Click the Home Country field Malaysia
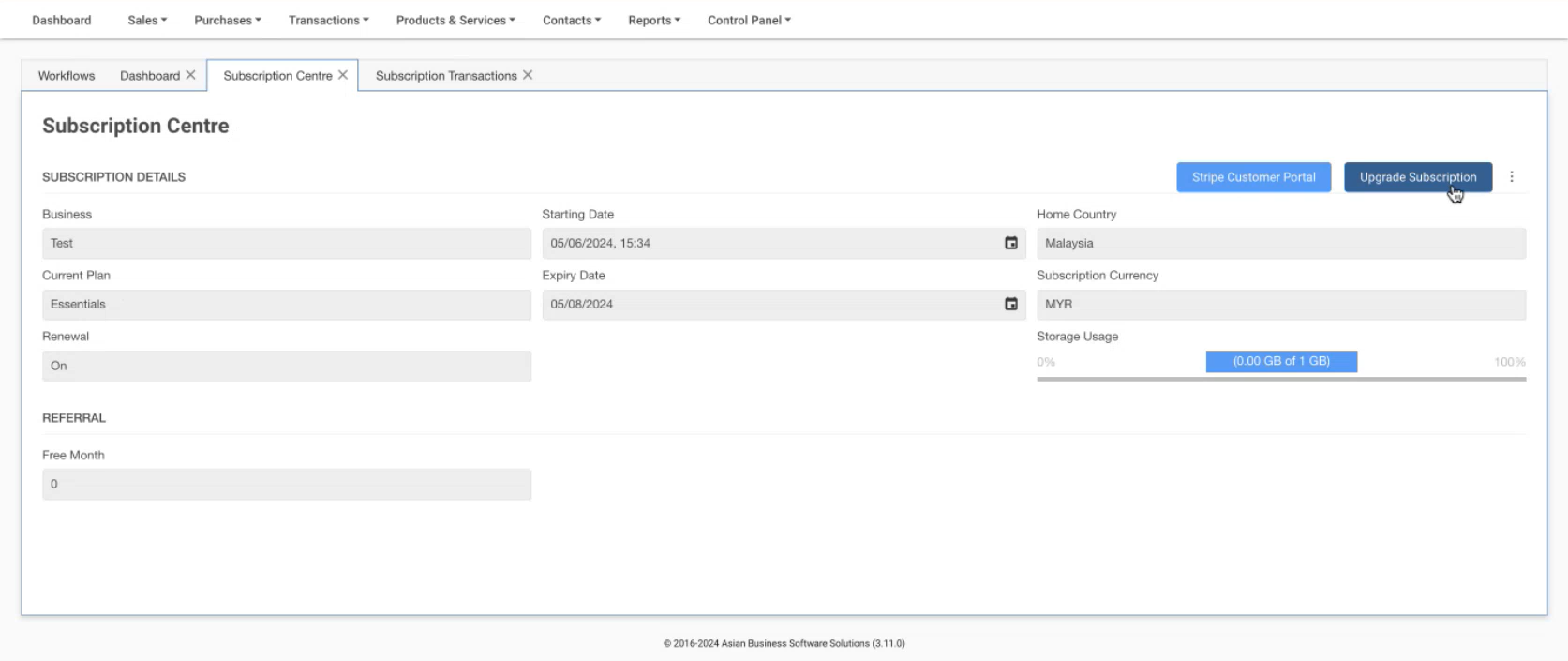The image size is (1568, 661). (1281, 243)
